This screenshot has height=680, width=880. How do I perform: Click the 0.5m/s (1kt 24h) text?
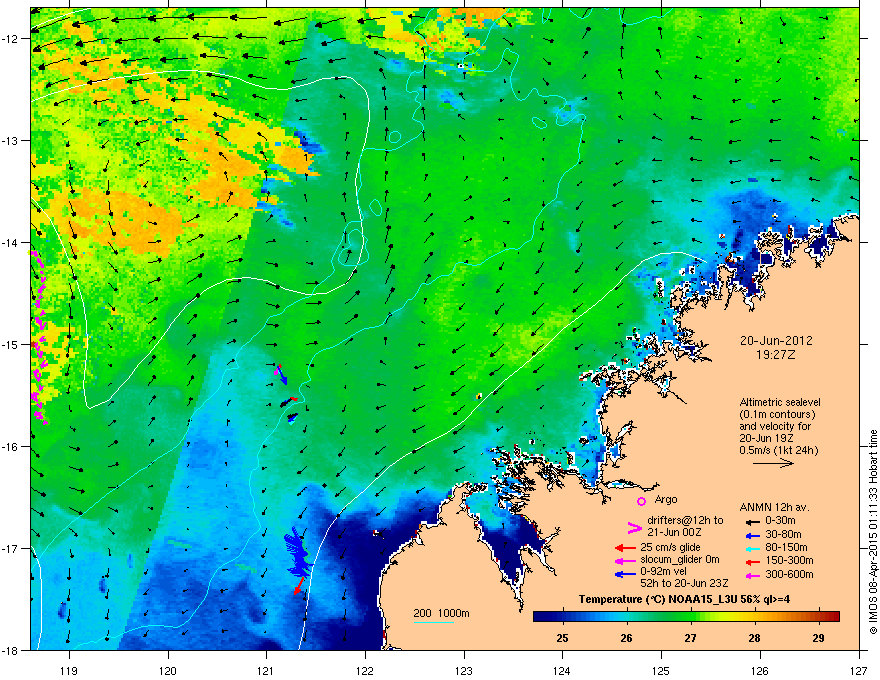point(778,450)
